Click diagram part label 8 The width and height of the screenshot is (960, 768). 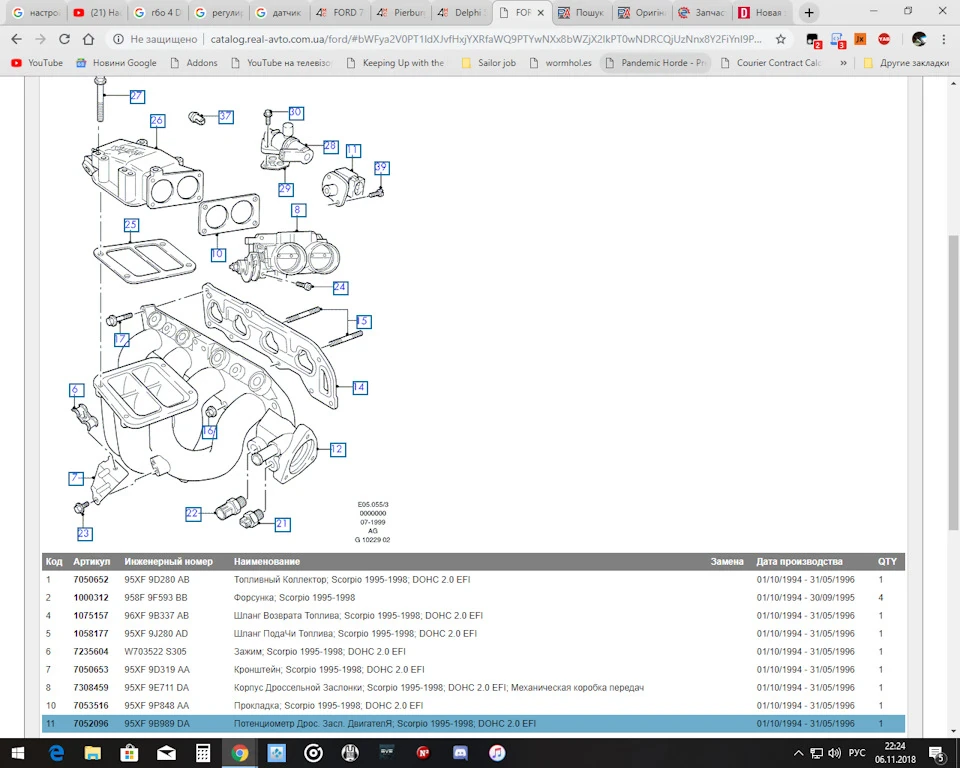[x=298, y=210]
